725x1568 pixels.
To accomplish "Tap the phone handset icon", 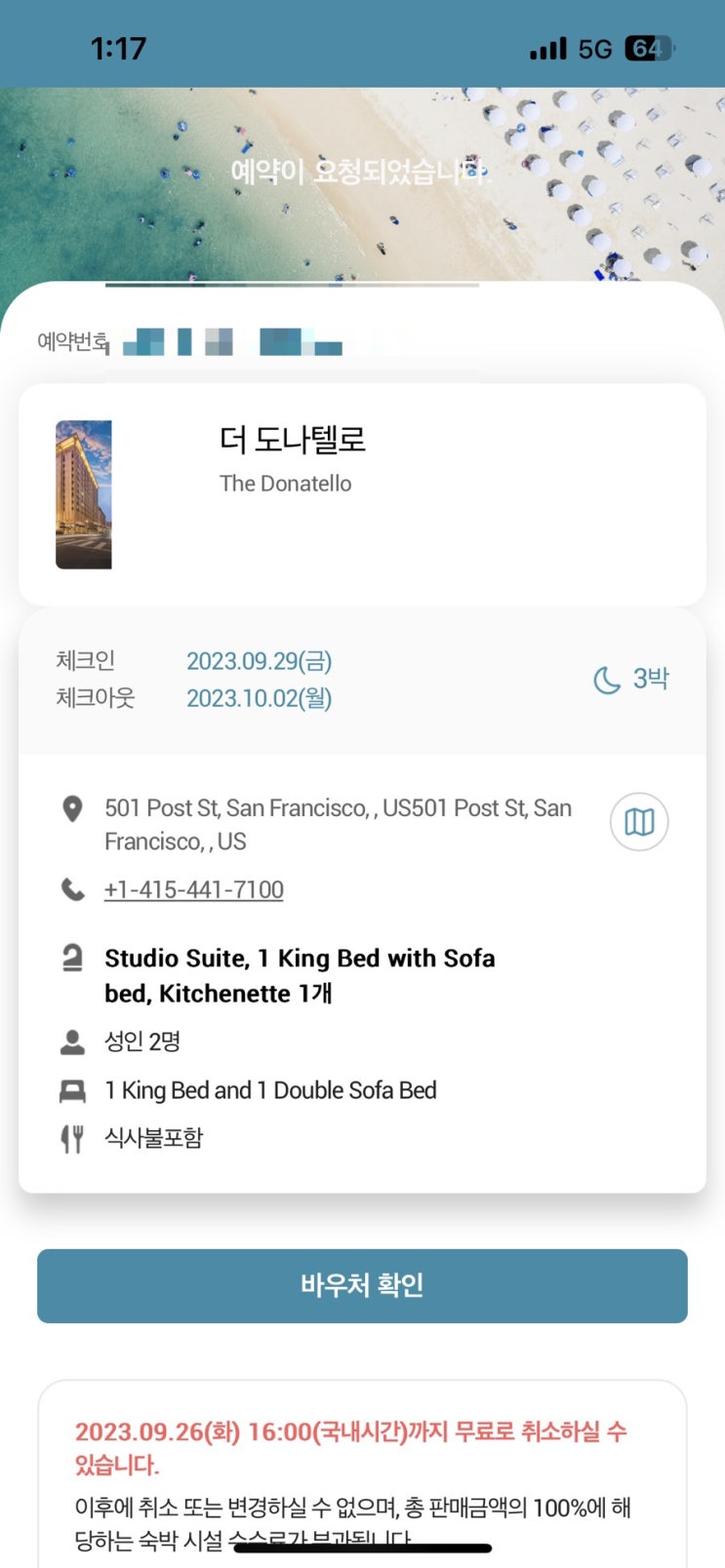I will click(x=73, y=889).
